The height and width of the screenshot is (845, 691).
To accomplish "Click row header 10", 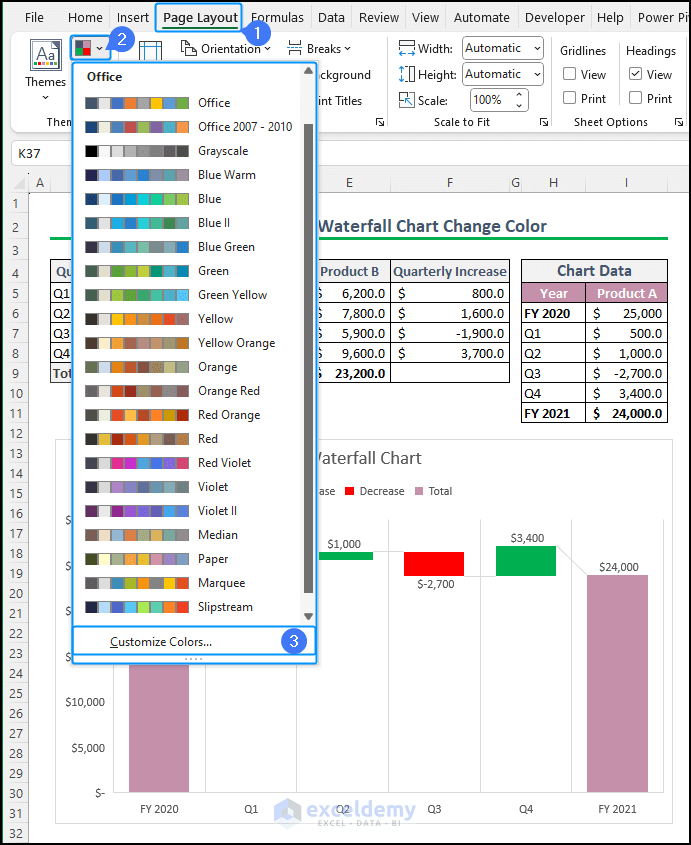I will click(16, 393).
